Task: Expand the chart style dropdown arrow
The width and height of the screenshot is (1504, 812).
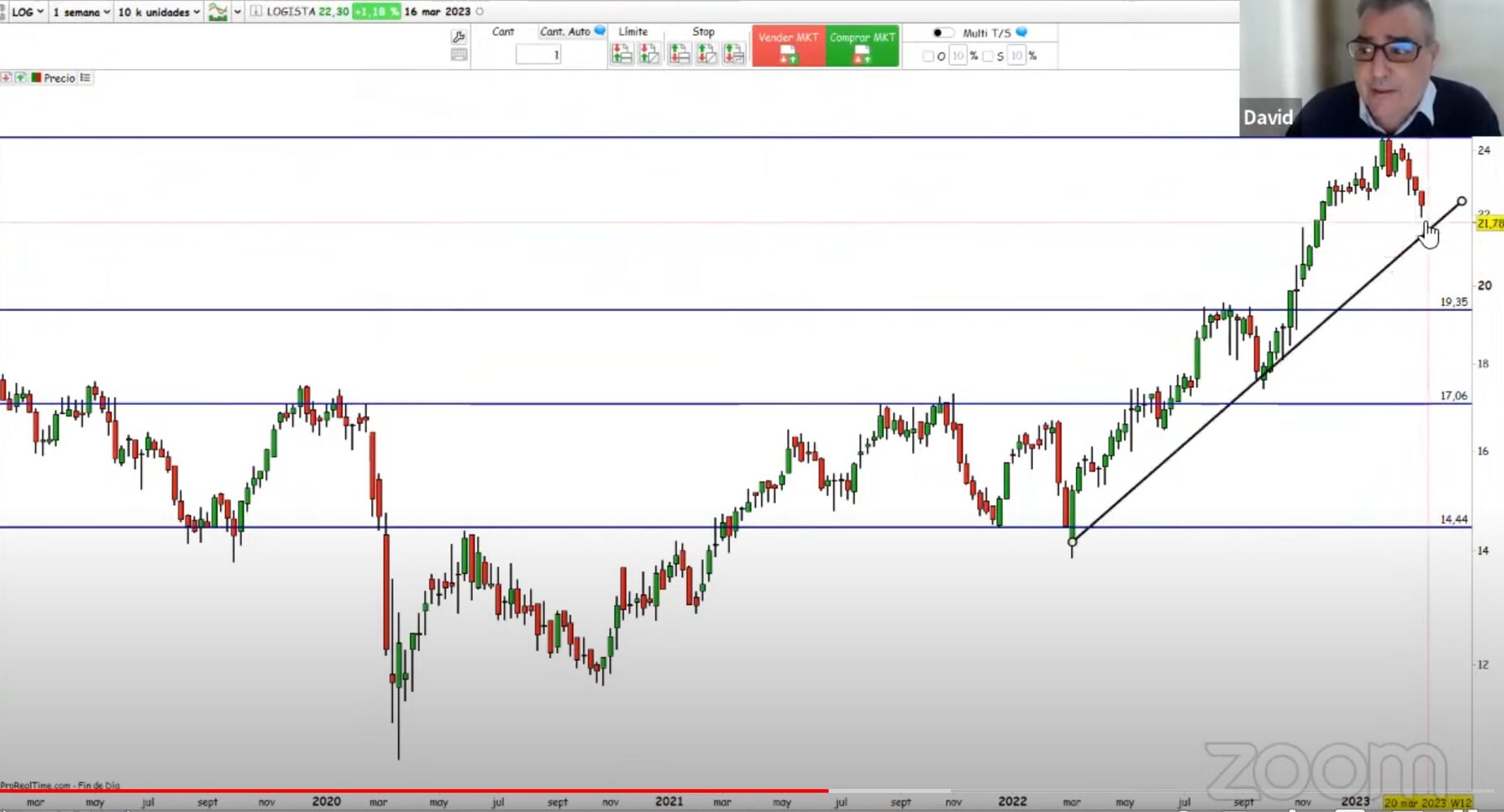Action: point(237,11)
